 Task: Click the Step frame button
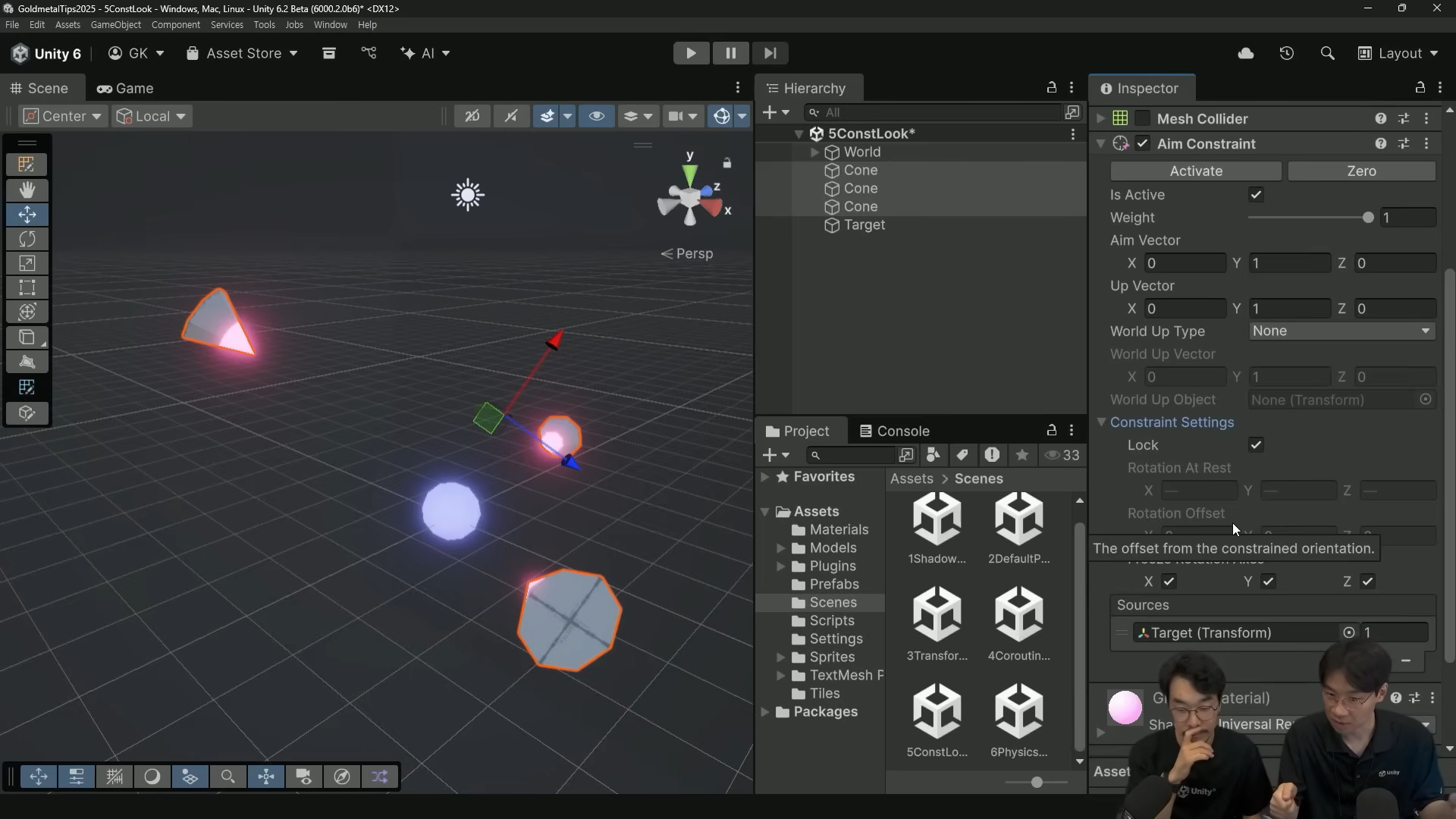(x=770, y=53)
